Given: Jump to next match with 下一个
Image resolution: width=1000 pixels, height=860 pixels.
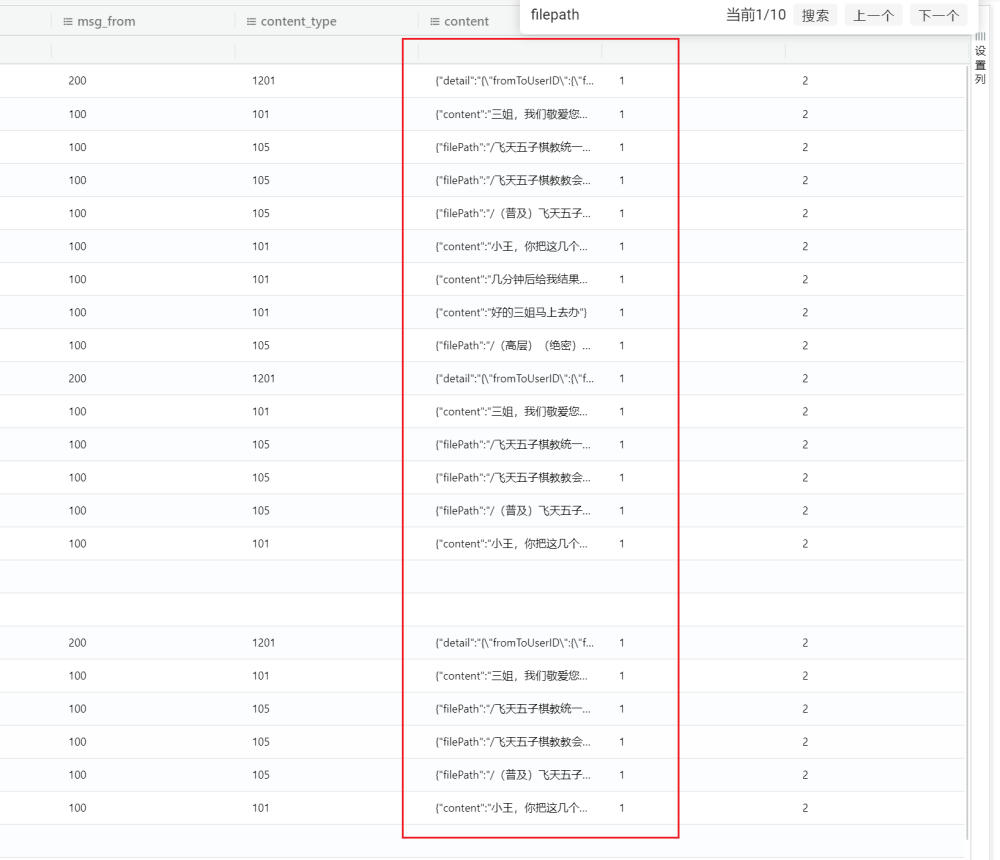Looking at the screenshot, I should pyautogui.click(x=938, y=15).
